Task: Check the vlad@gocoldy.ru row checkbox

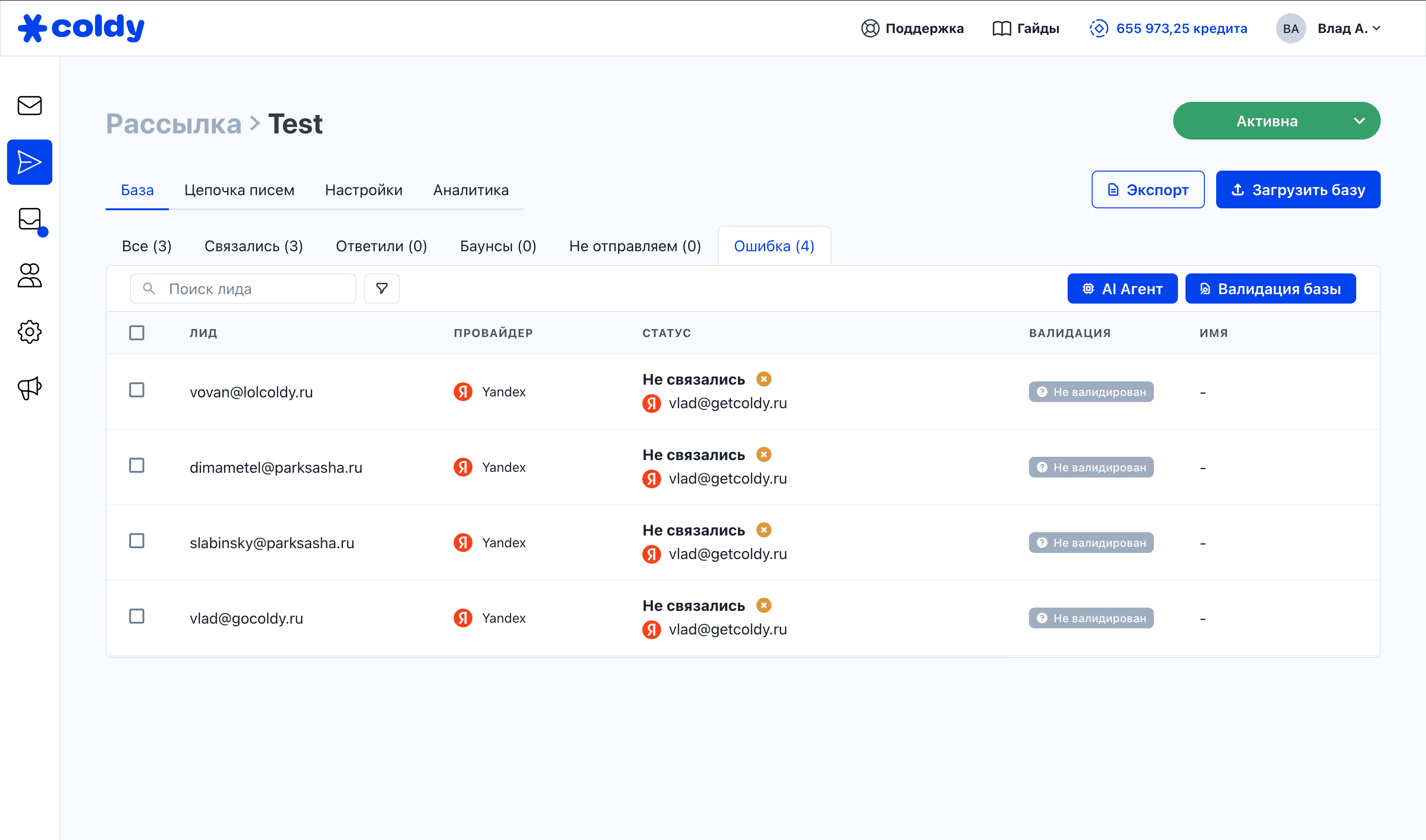Action: 136,616
